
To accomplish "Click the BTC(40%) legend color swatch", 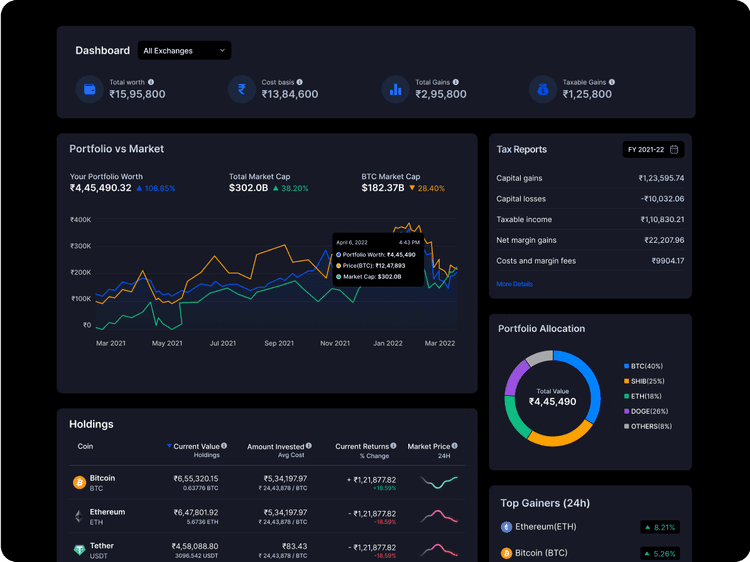I will pyautogui.click(x=626, y=366).
